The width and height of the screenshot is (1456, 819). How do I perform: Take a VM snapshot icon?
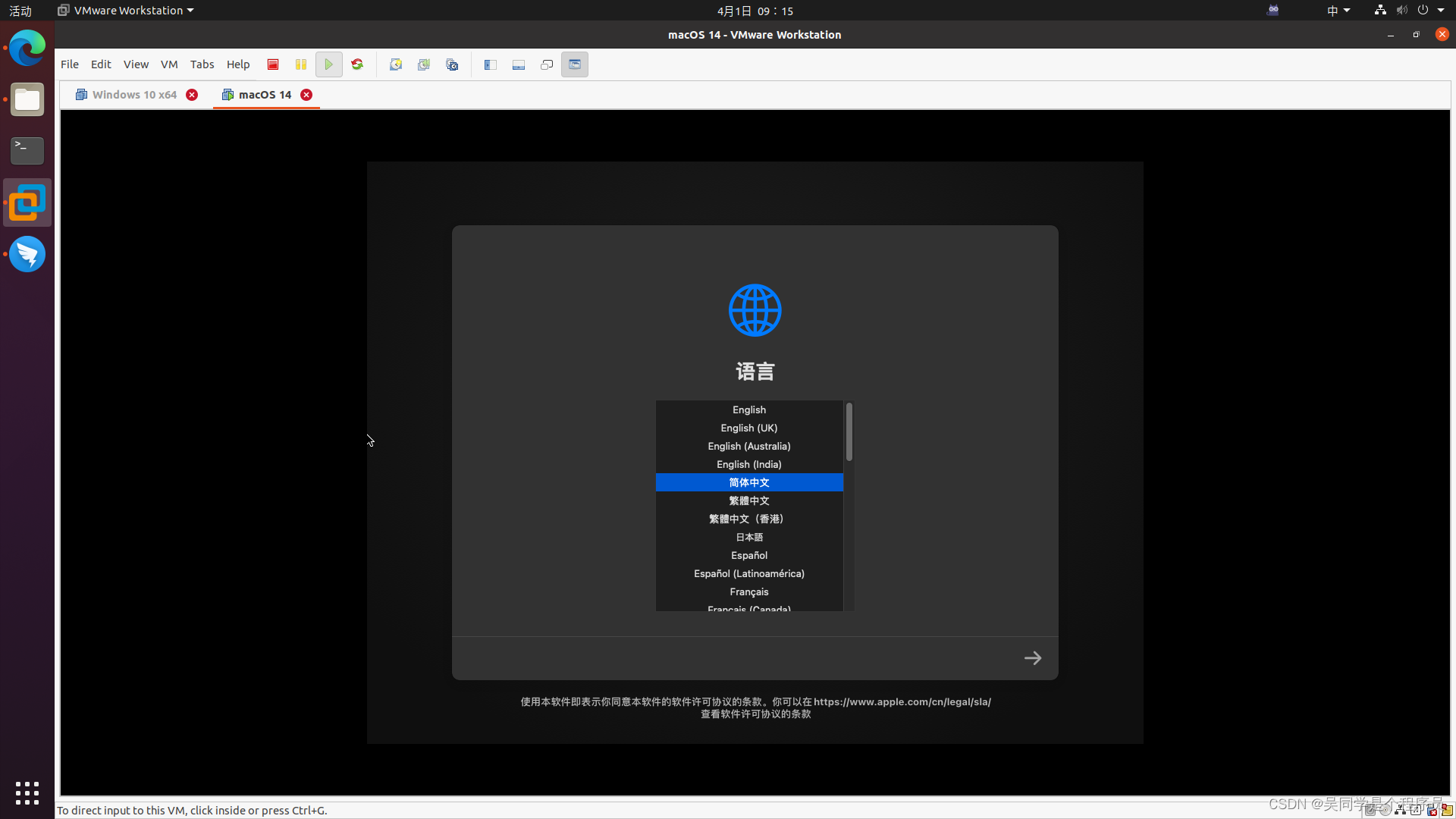coord(396,64)
